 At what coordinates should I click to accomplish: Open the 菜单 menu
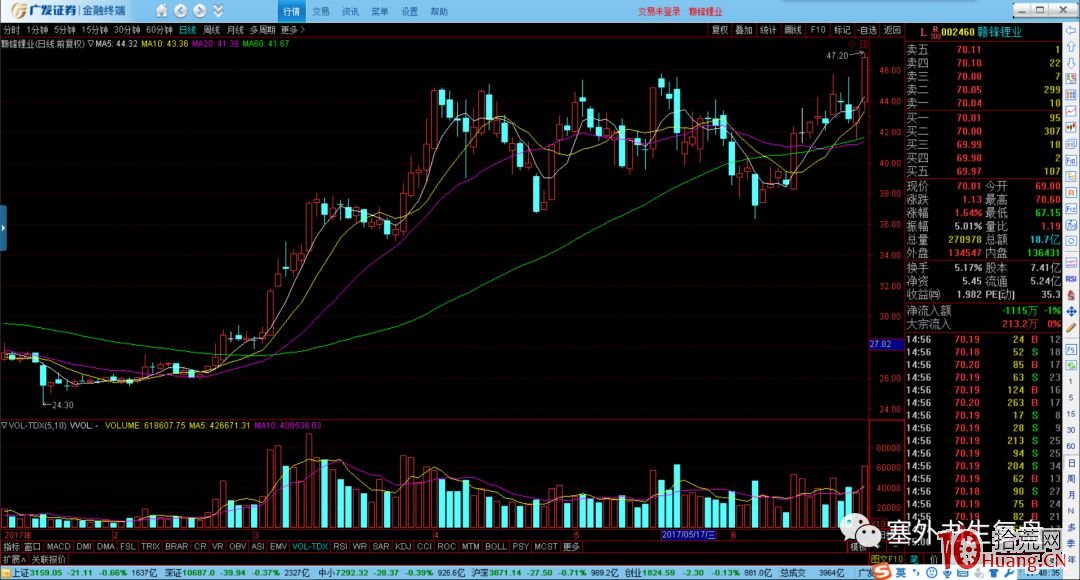[380, 12]
